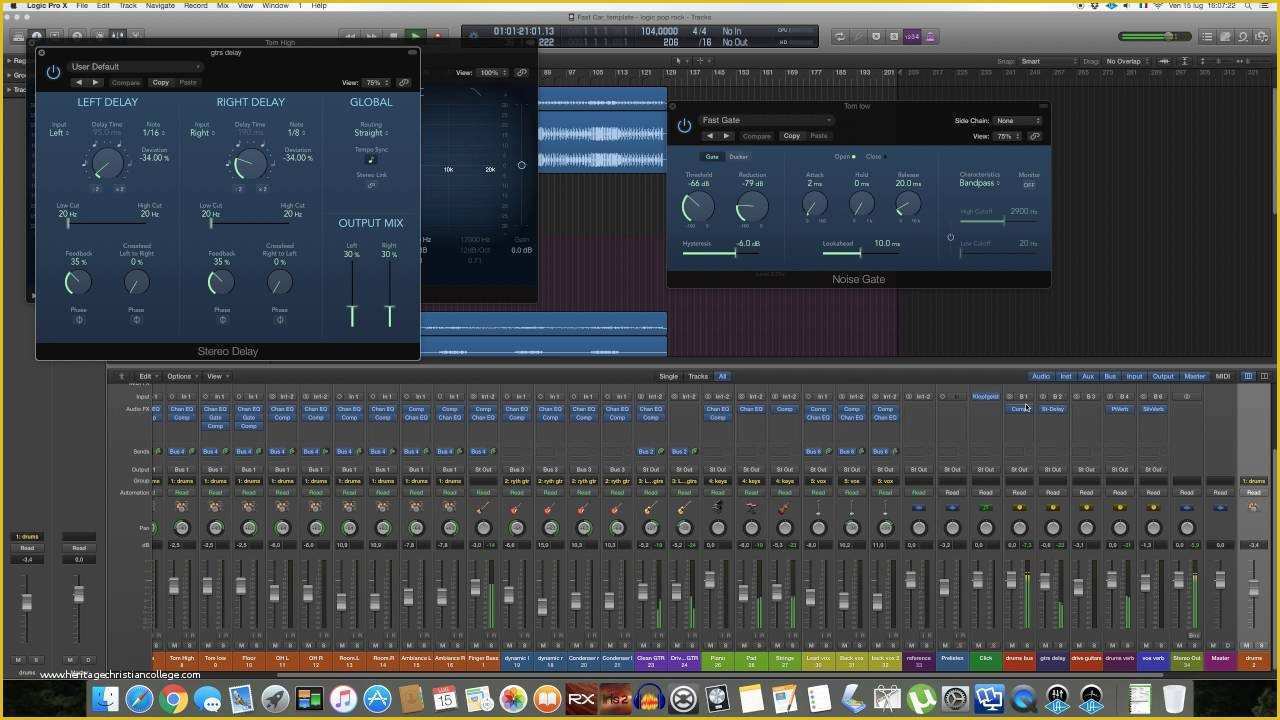The width and height of the screenshot is (1280, 720).
Task: Mute the Stereo Out channel strip
Action: (1180, 645)
